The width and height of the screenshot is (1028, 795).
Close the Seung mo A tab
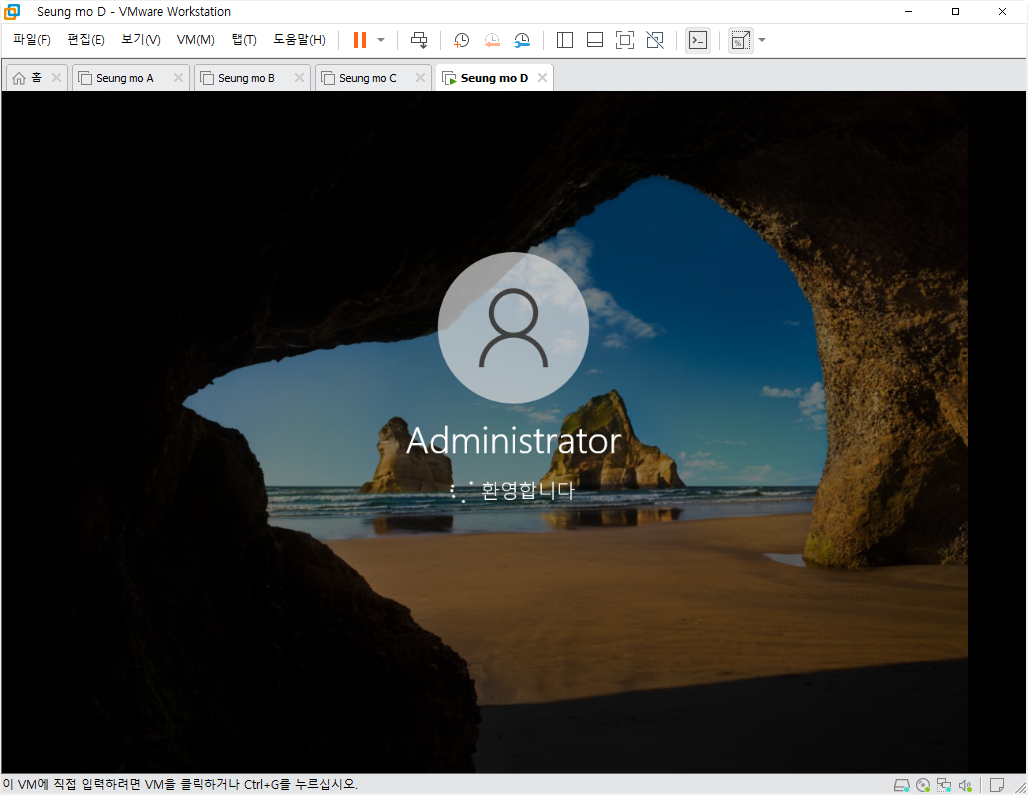click(178, 77)
